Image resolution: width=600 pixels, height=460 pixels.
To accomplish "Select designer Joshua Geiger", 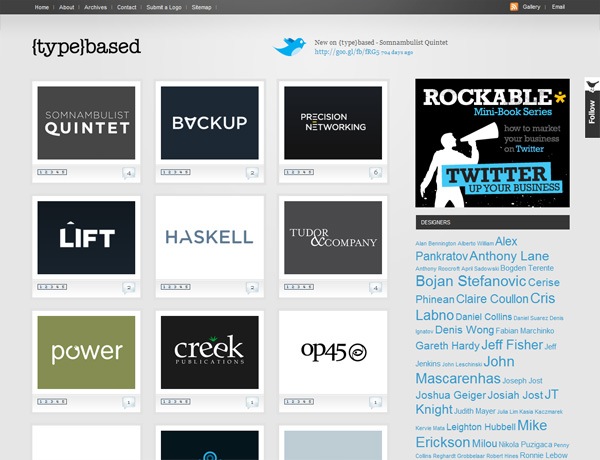I will [450, 395].
